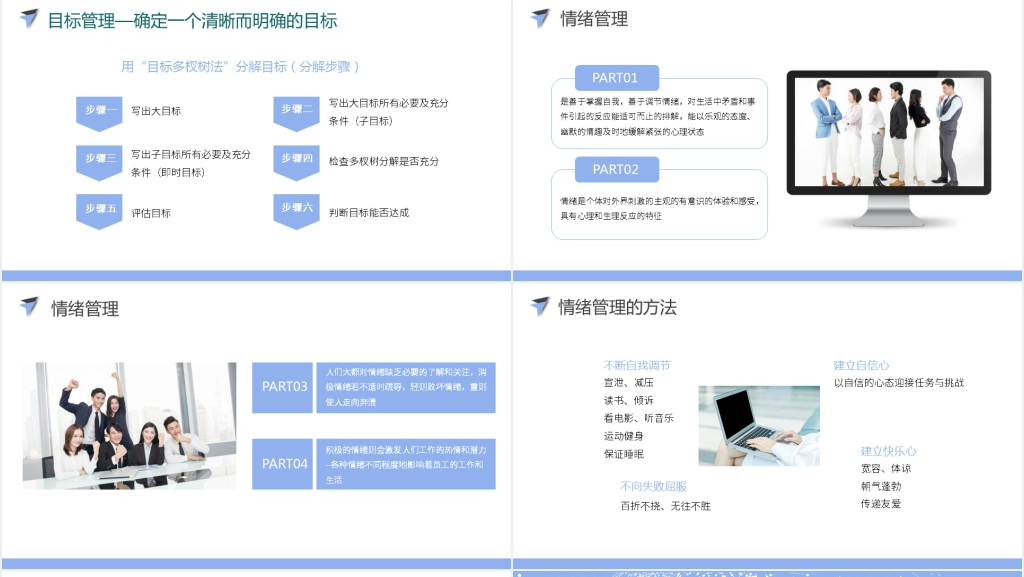Click the 建立自信心 heading

861,365
